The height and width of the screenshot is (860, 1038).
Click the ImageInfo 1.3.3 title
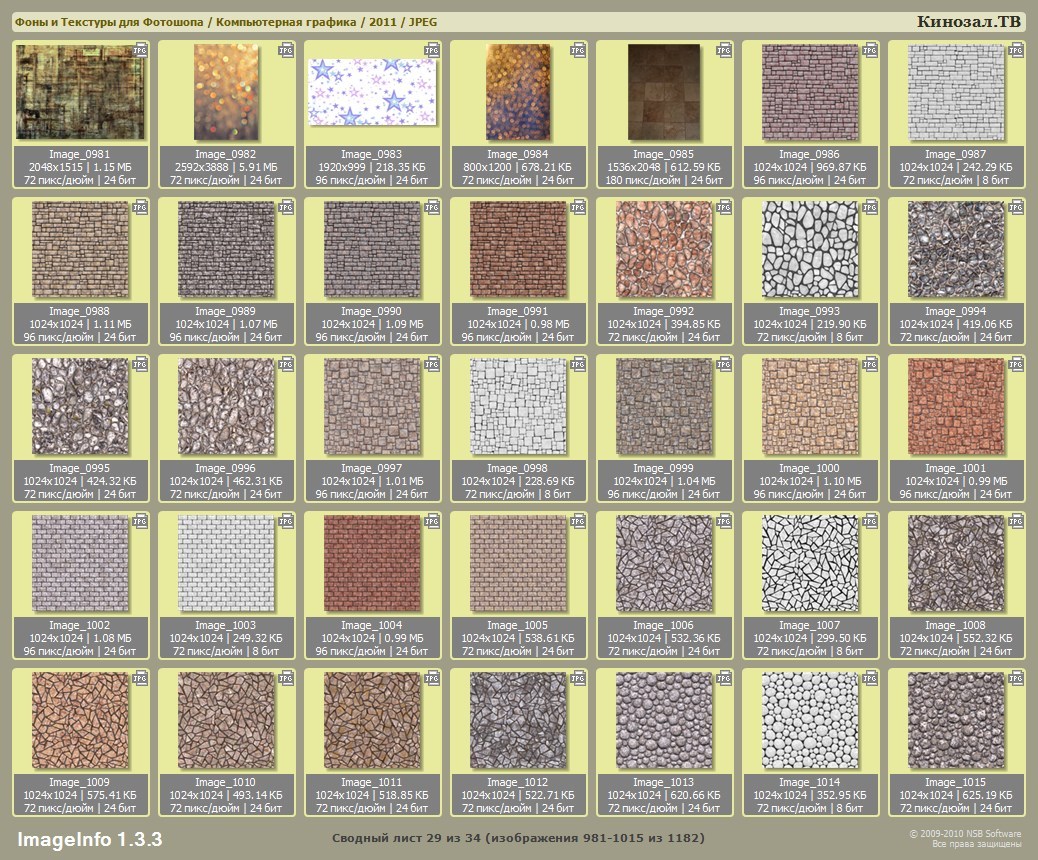pyautogui.click(x=89, y=838)
